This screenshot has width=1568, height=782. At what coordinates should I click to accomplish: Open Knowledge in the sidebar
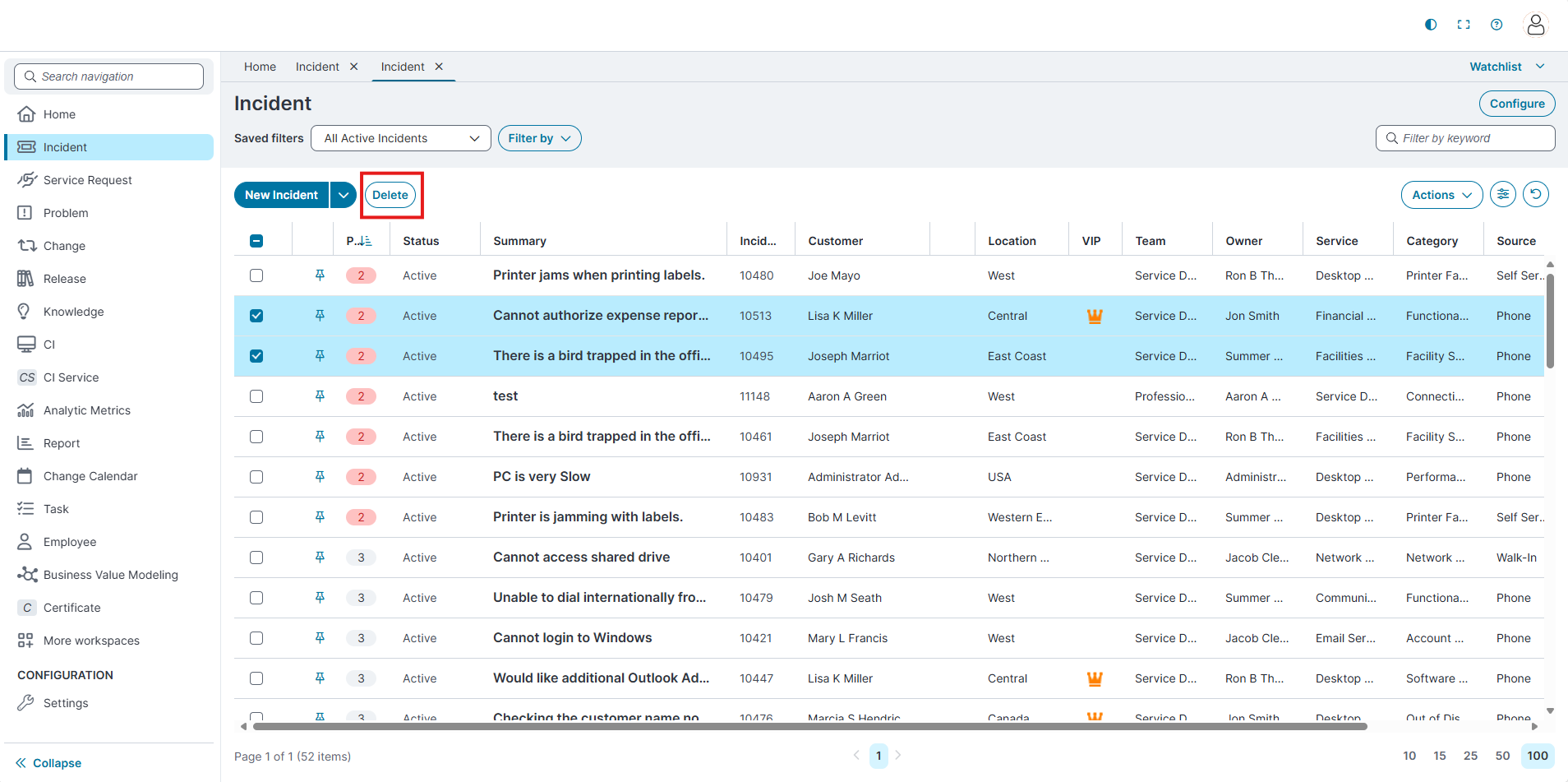tap(73, 312)
